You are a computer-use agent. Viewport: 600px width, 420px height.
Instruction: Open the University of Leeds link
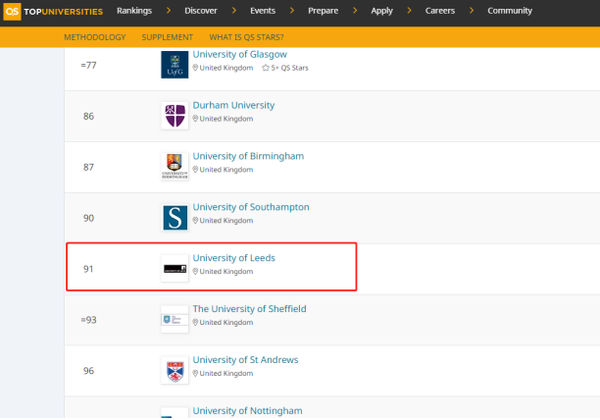tap(234, 258)
